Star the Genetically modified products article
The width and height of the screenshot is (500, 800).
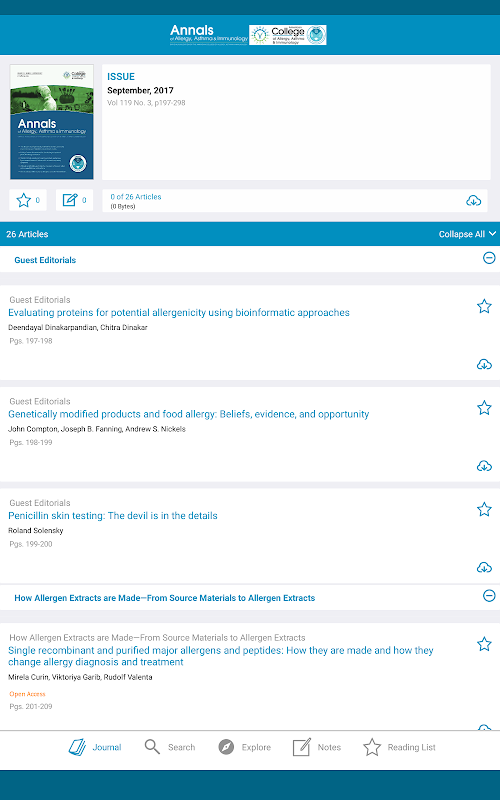(x=484, y=408)
